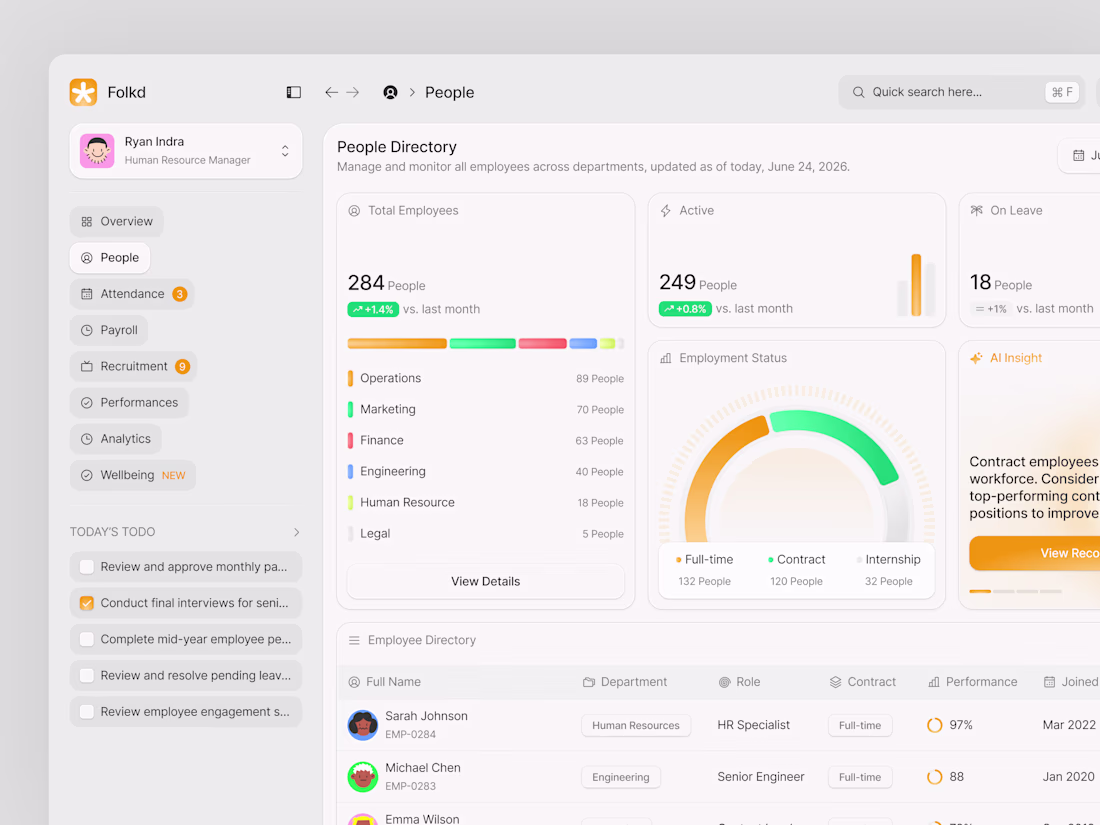This screenshot has width=1100, height=825.
Task: Open the Ryan Indra account switcher chevrons
Action: click(285, 151)
